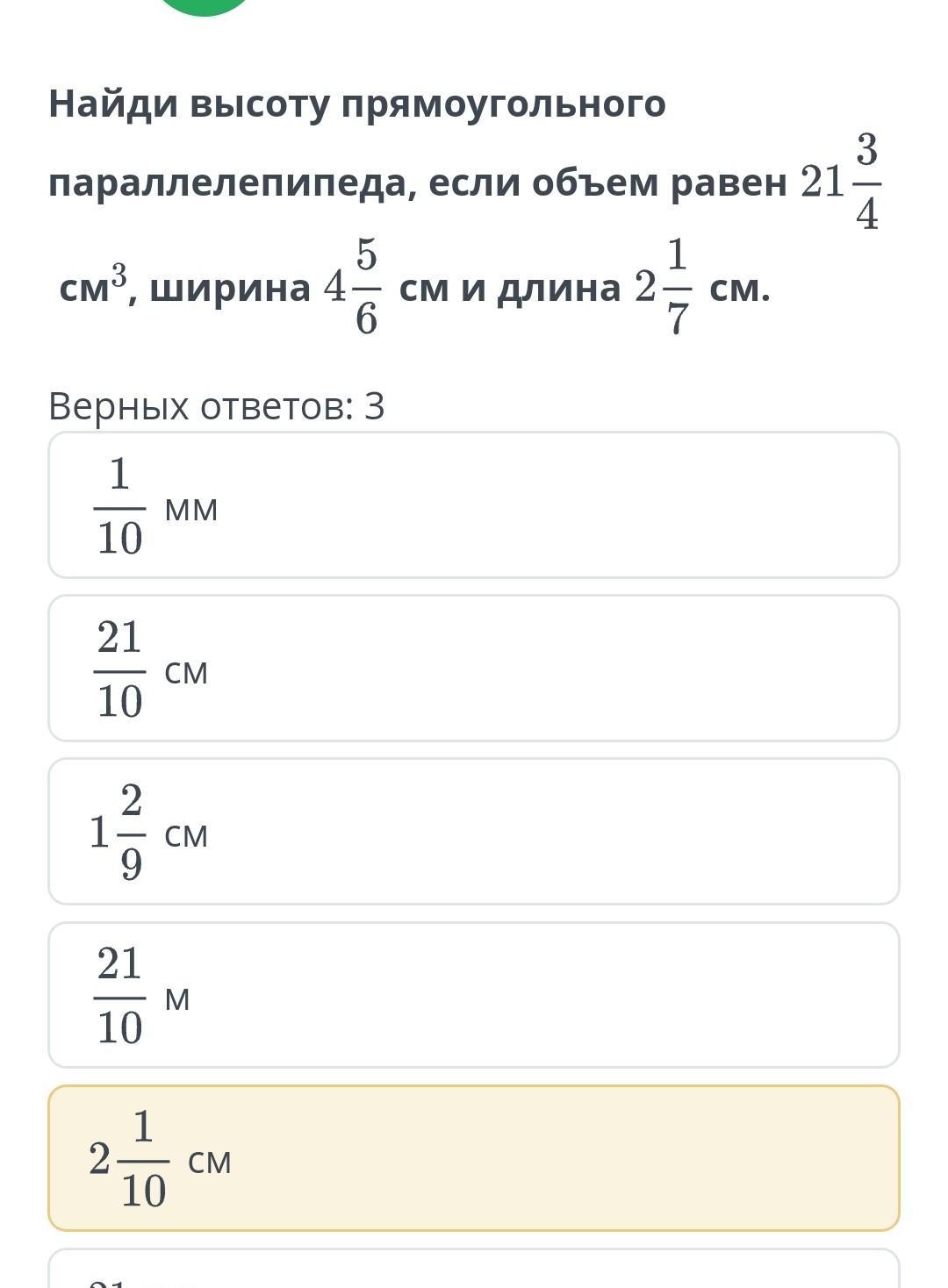Click the length value 2 1/7 in question

tap(664, 287)
